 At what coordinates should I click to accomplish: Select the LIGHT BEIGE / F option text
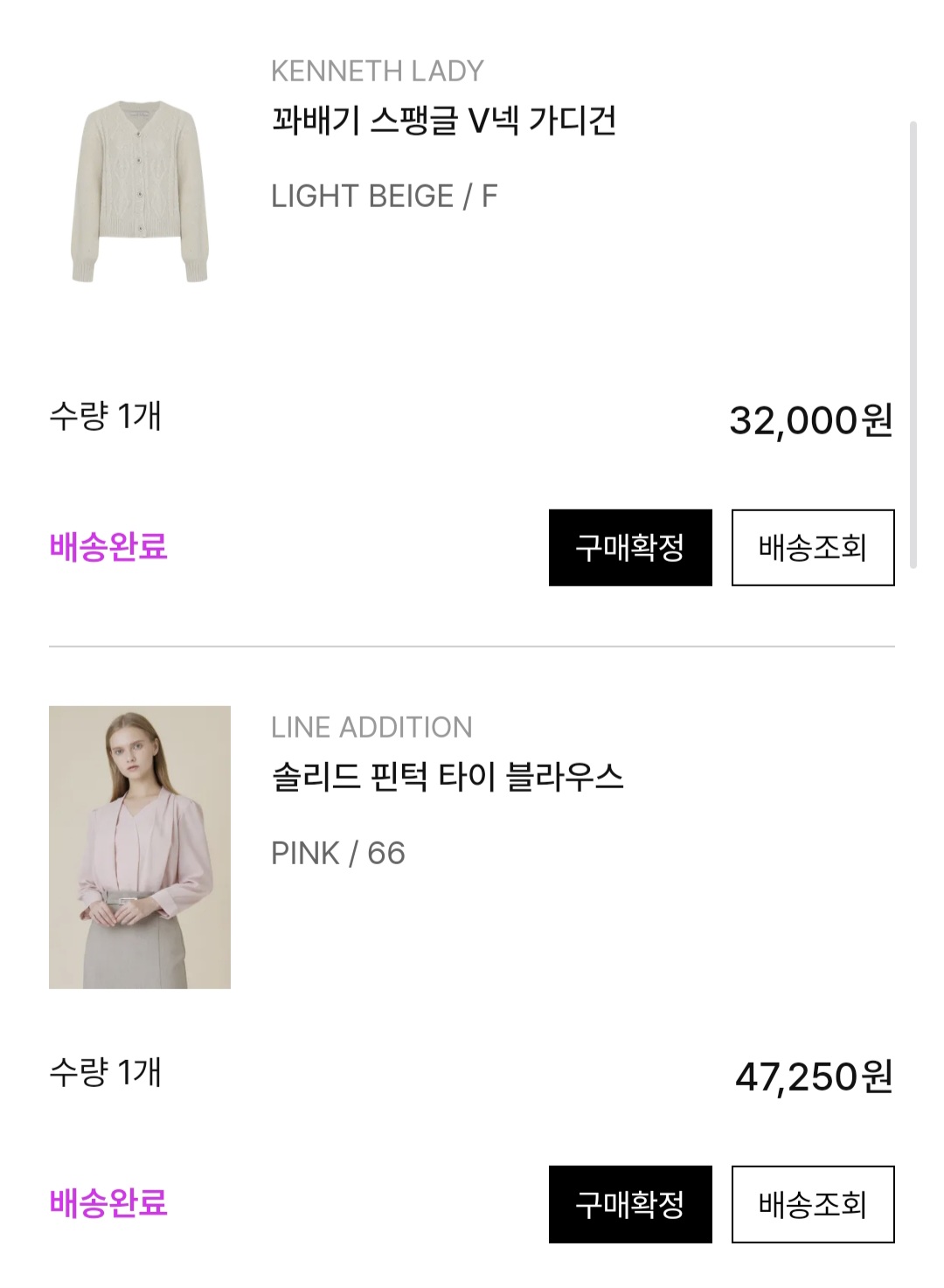pos(384,197)
